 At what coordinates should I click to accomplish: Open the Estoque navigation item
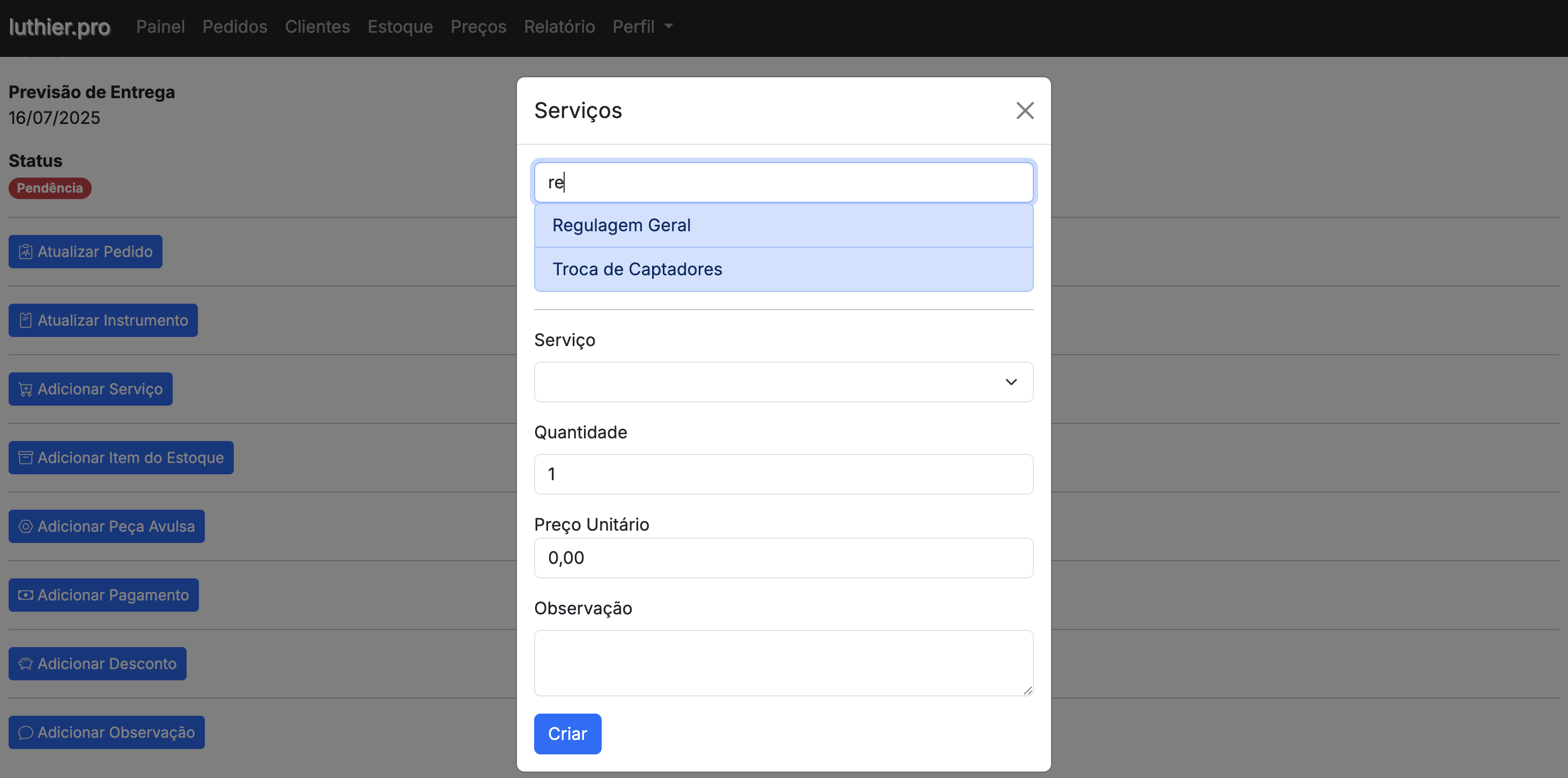[x=400, y=27]
